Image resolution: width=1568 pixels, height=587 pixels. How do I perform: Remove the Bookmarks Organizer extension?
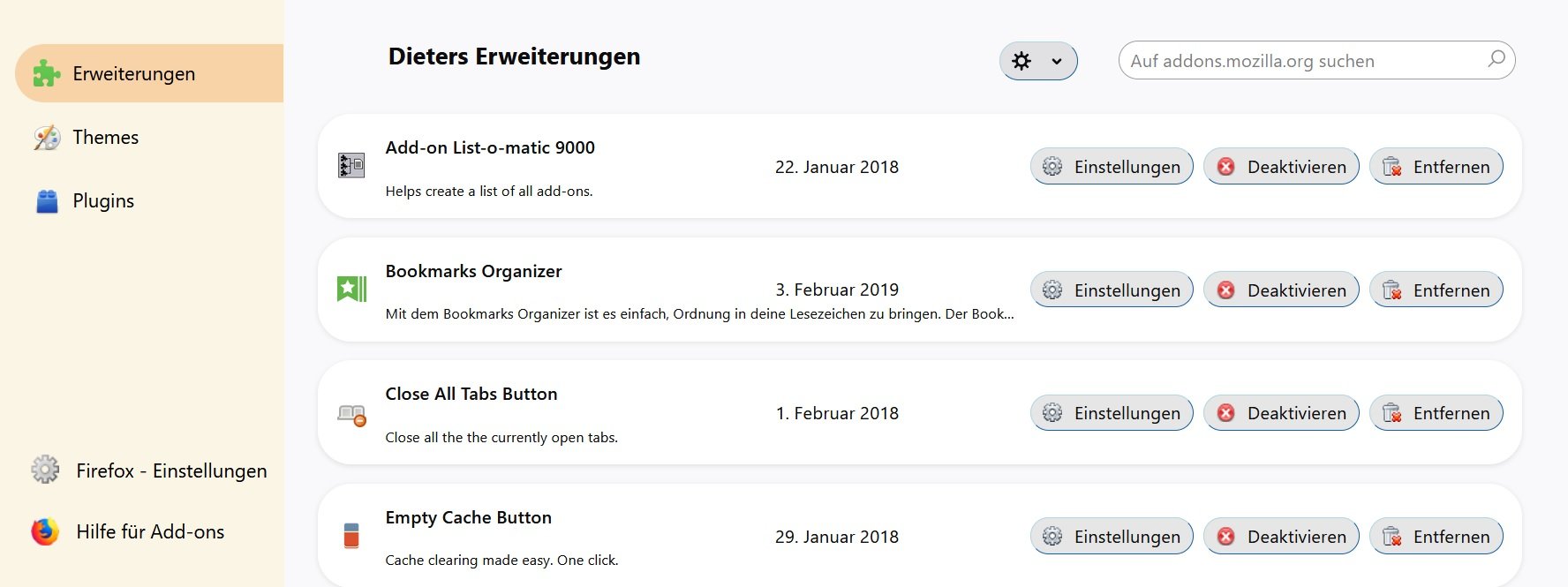point(1436,290)
